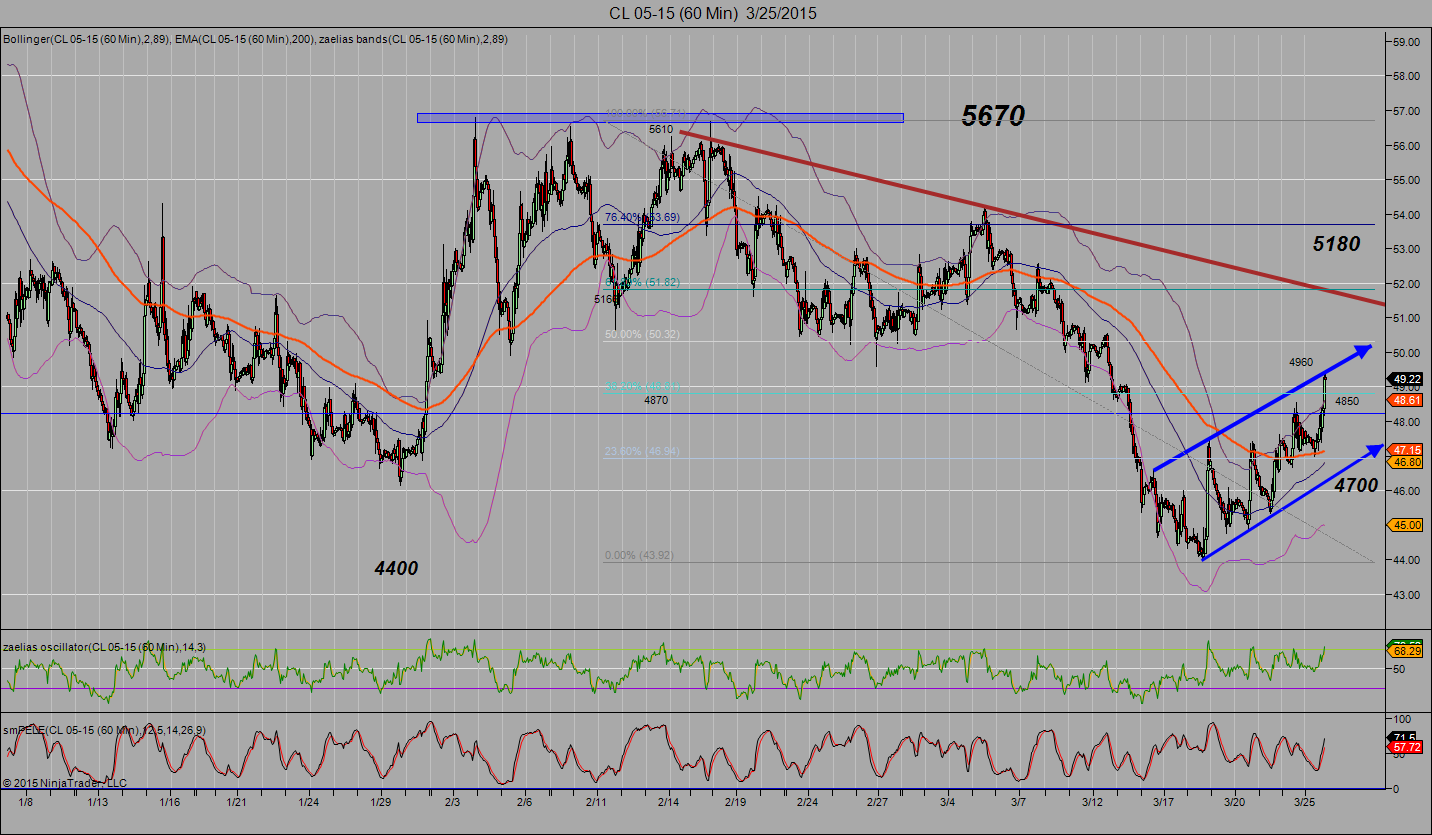The image size is (1432, 835).
Task: Click the 3/25 date on the time axis
Action: click(x=1305, y=802)
